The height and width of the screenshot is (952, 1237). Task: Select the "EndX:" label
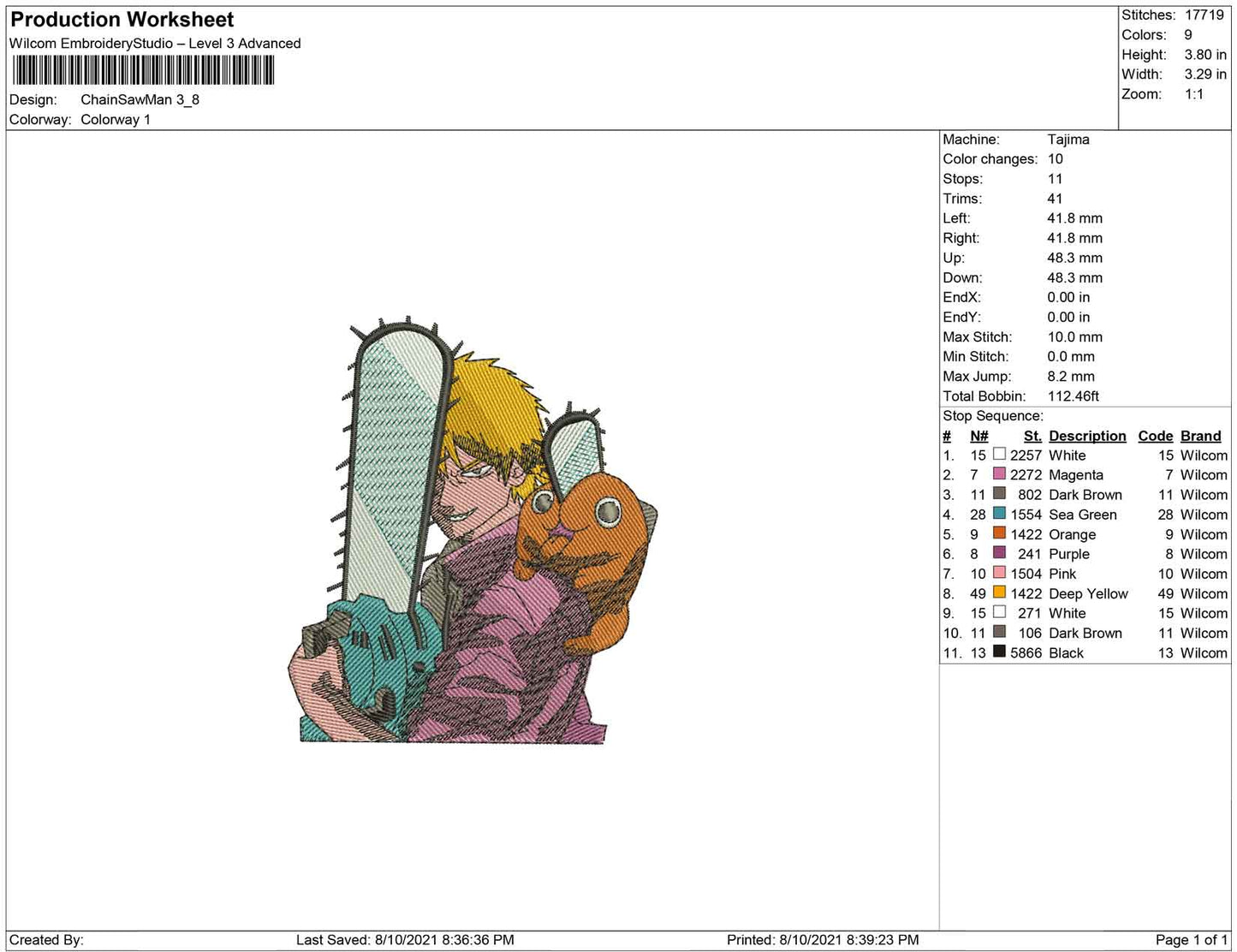point(962,297)
